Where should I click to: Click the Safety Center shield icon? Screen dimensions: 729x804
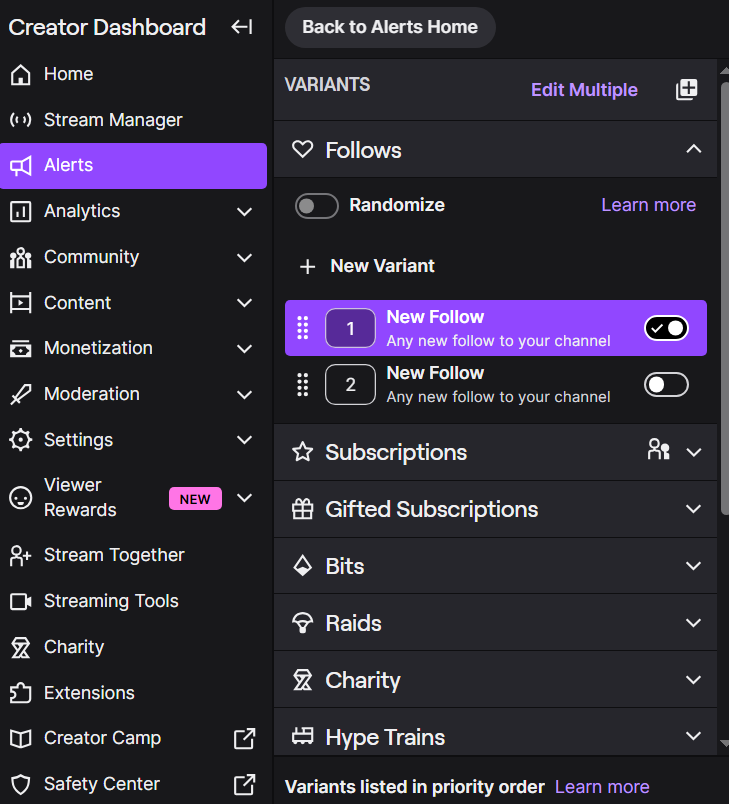[x=21, y=784]
